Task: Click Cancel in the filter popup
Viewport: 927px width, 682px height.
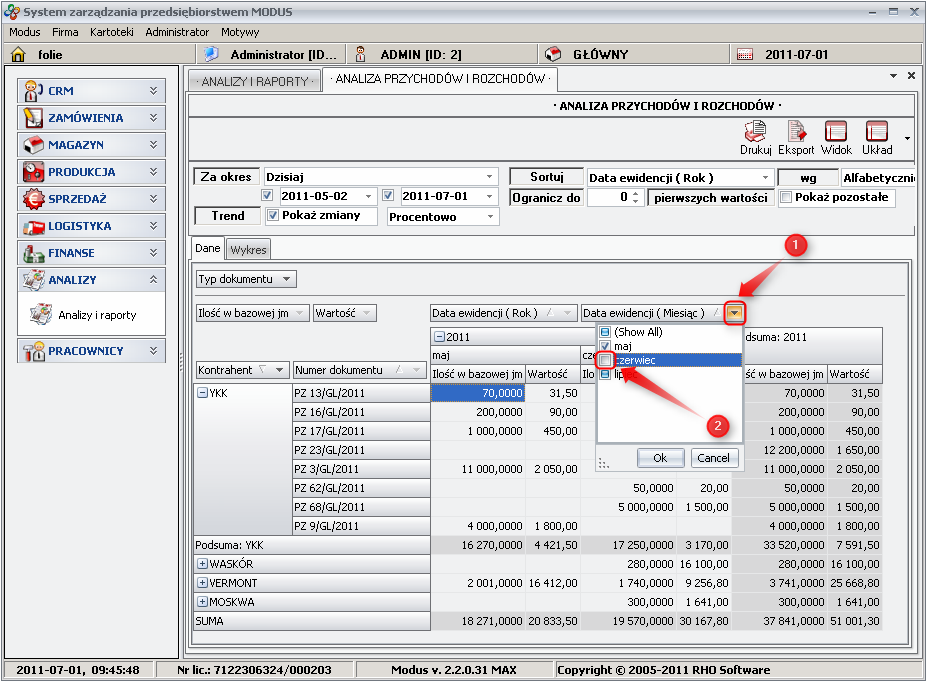Action: point(714,458)
